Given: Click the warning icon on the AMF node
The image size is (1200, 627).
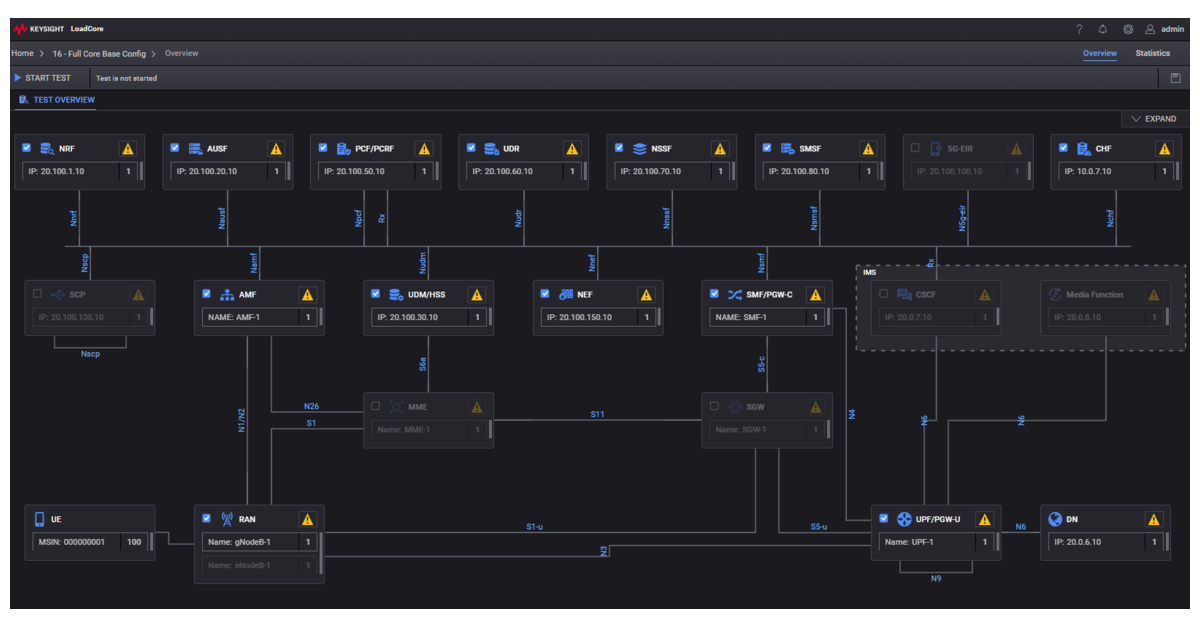Looking at the screenshot, I should [307, 294].
